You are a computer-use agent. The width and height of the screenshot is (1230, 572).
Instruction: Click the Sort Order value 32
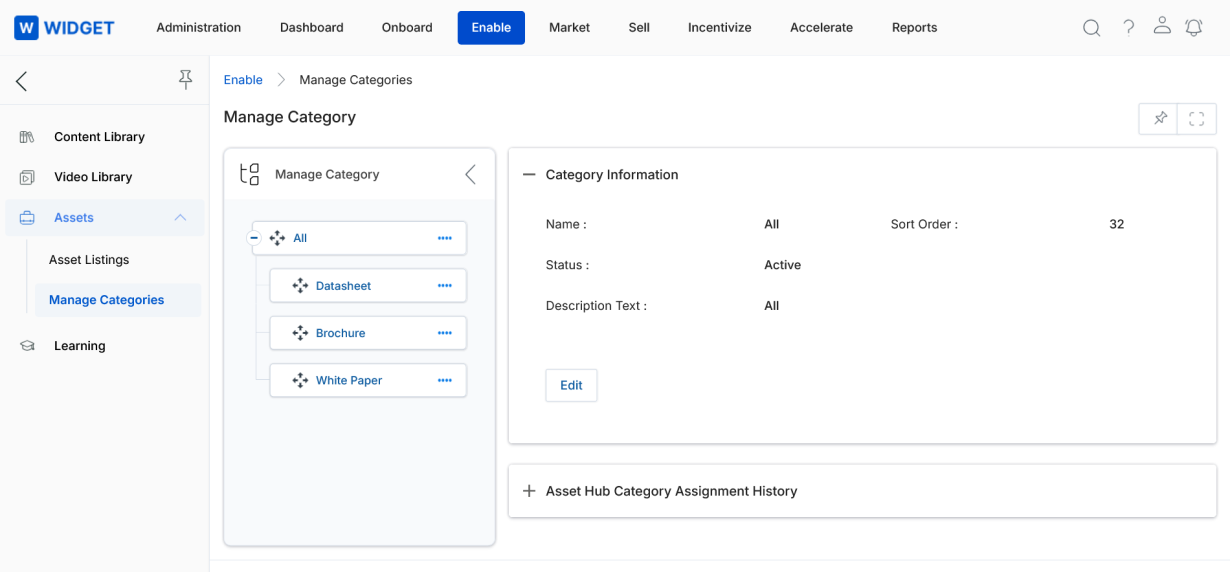click(x=1117, y=224)
